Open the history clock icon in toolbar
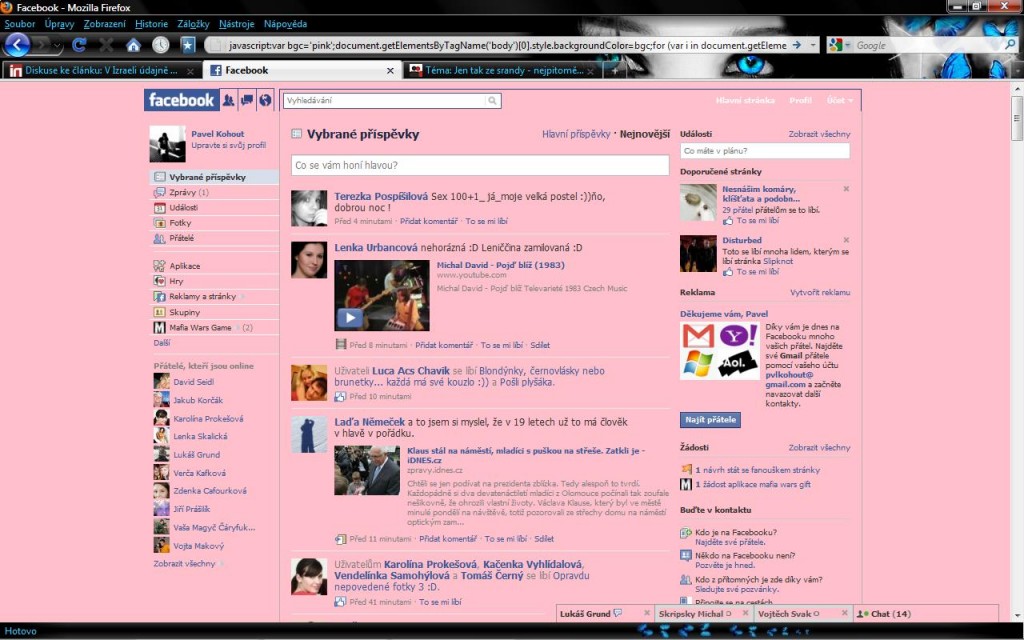 click(161, 45)
